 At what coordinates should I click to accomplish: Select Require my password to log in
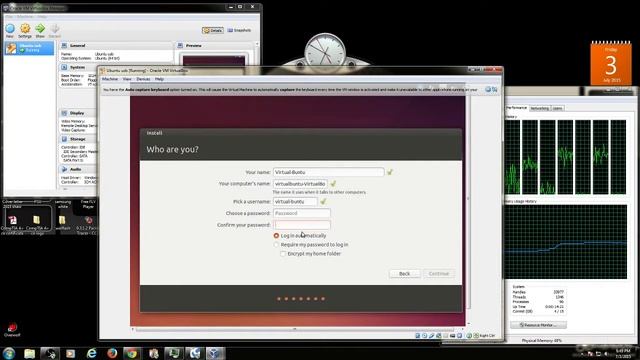coord(276,245)
